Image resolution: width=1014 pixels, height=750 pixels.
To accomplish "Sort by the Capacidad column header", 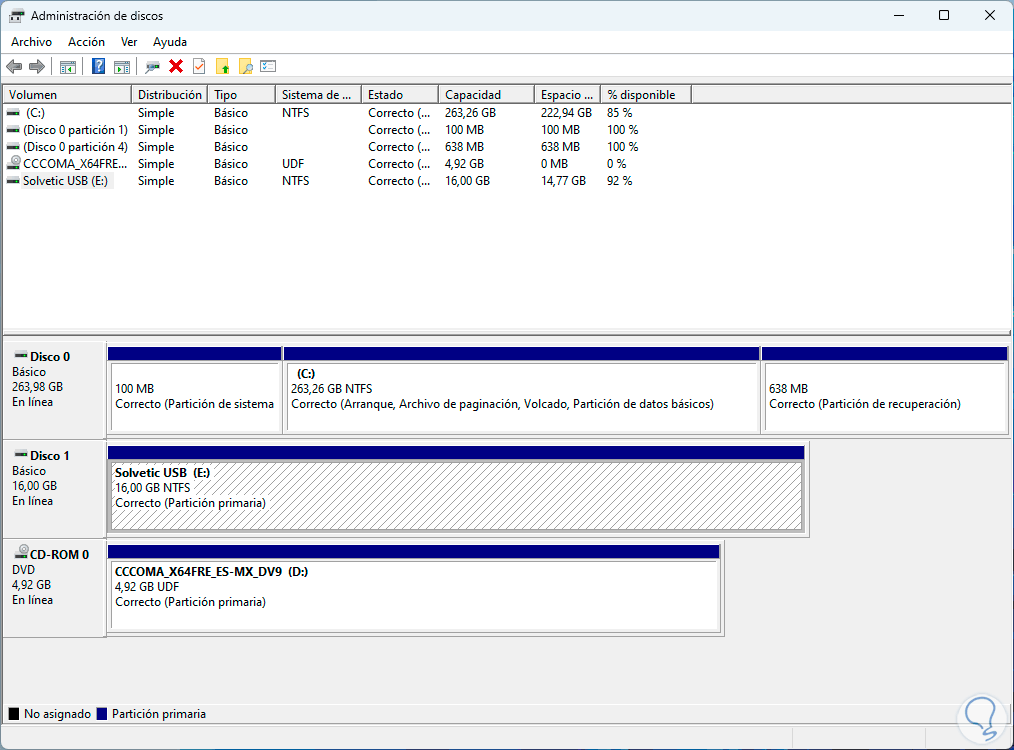I will [486, 94].
